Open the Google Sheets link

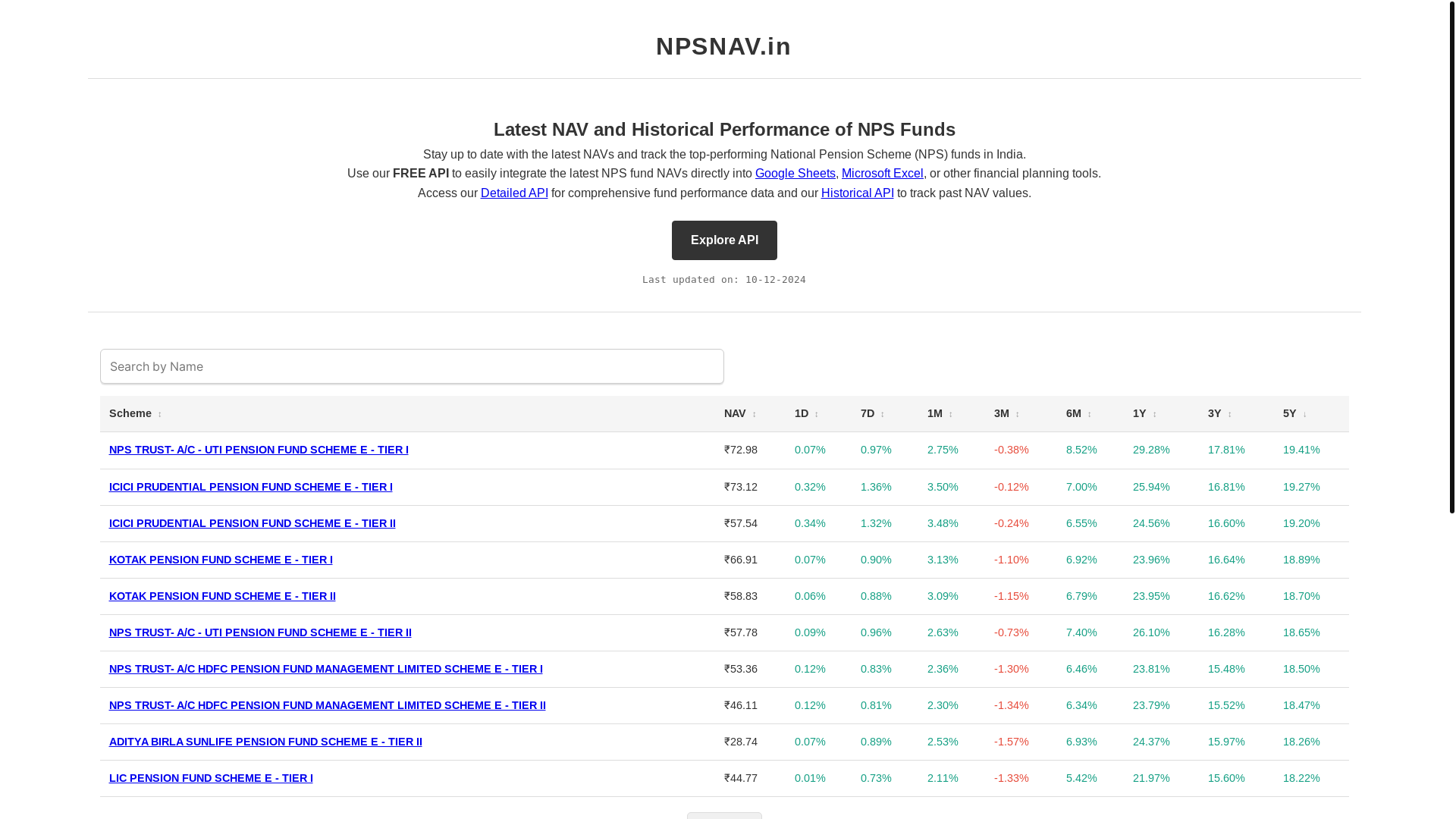[x=795, y=173]
